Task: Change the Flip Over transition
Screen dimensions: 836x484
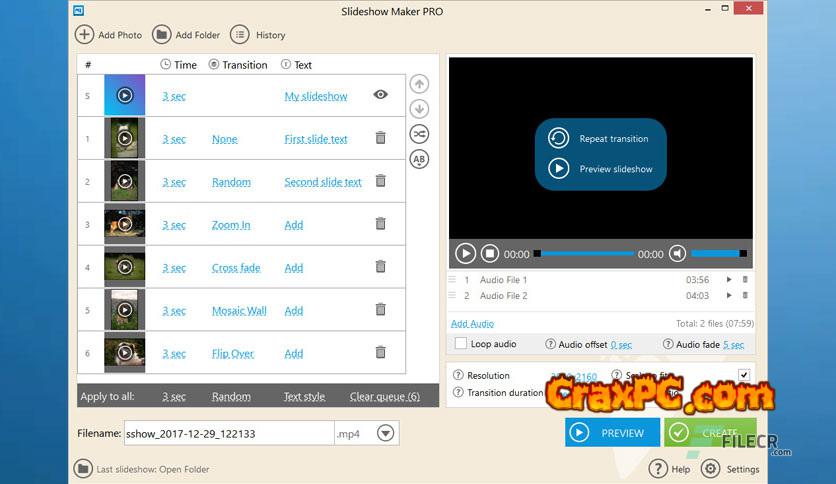Action: 232,353
